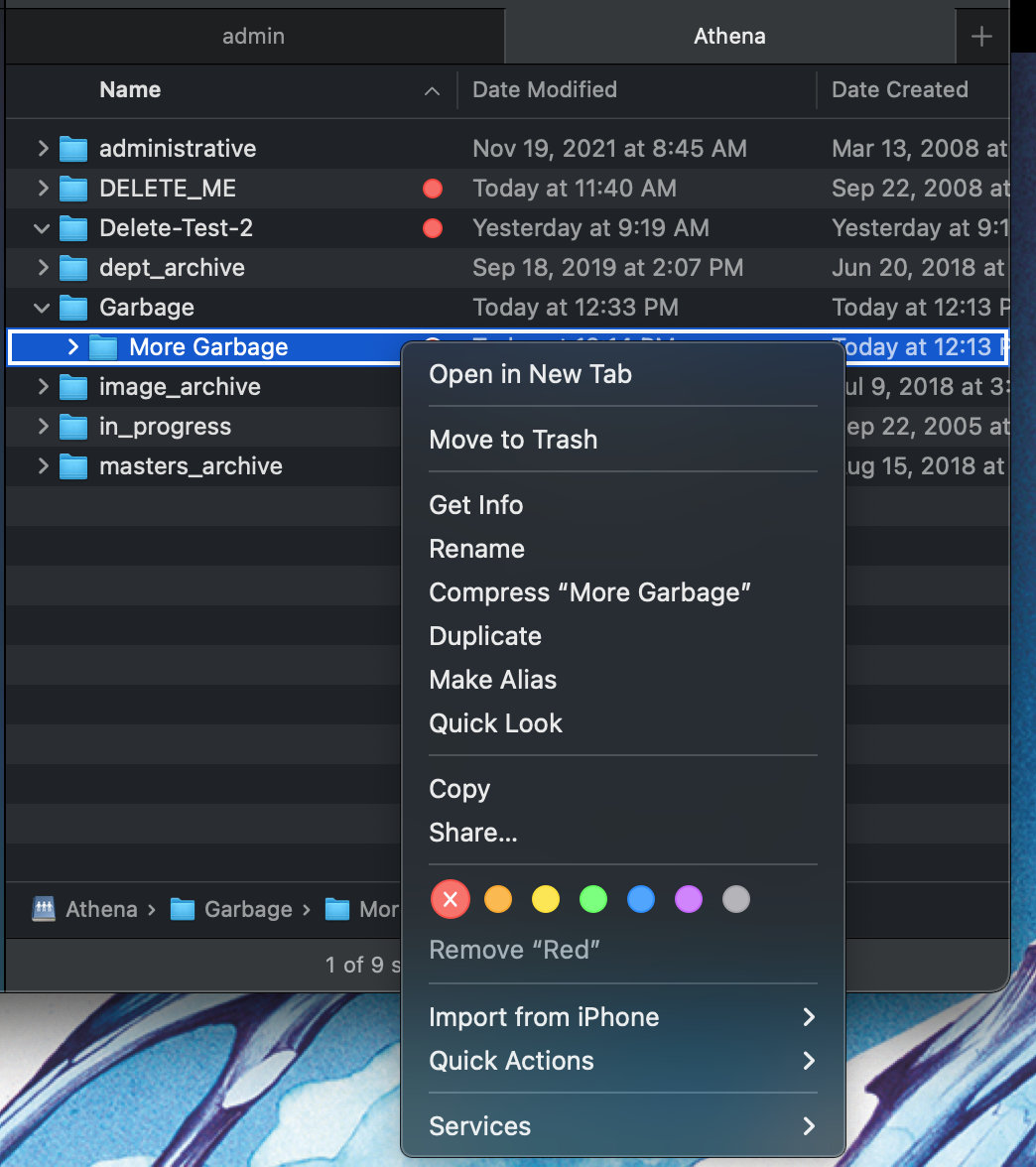The image size is (1036, 1167).
Task: Remove the red tag swatch
Action: click(x=451, y=899)
